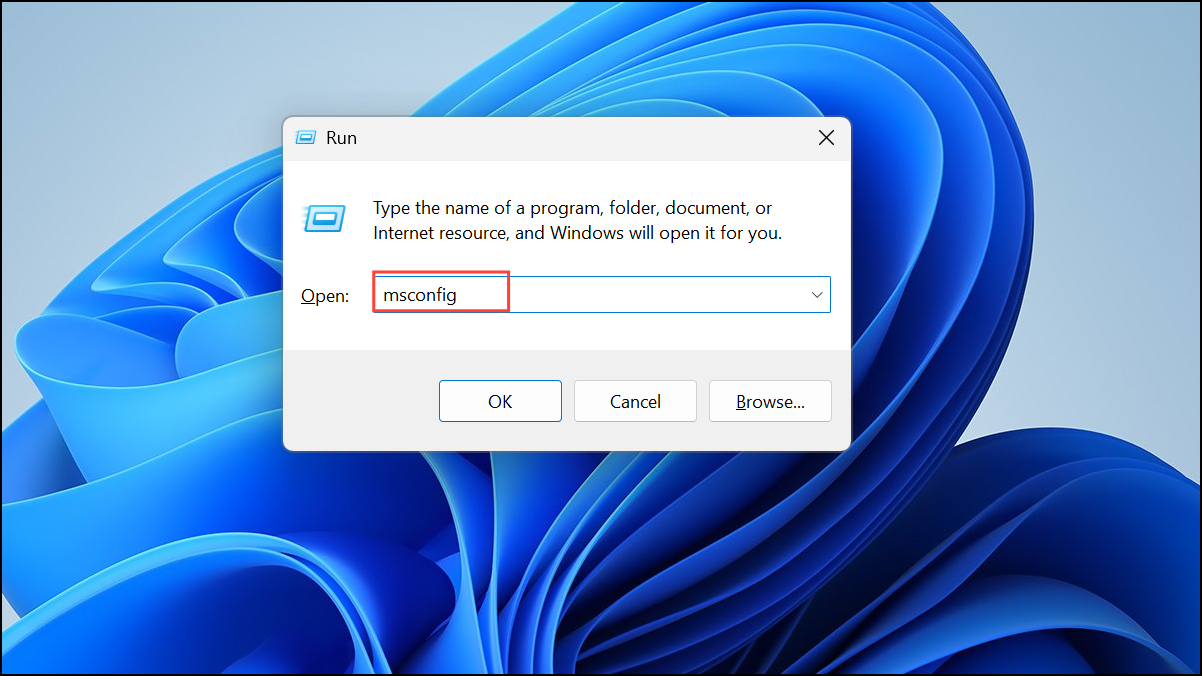This screenshot has width=1202, height=676.
Task: Click the Open label next to the field
Action: coord(324,295)
